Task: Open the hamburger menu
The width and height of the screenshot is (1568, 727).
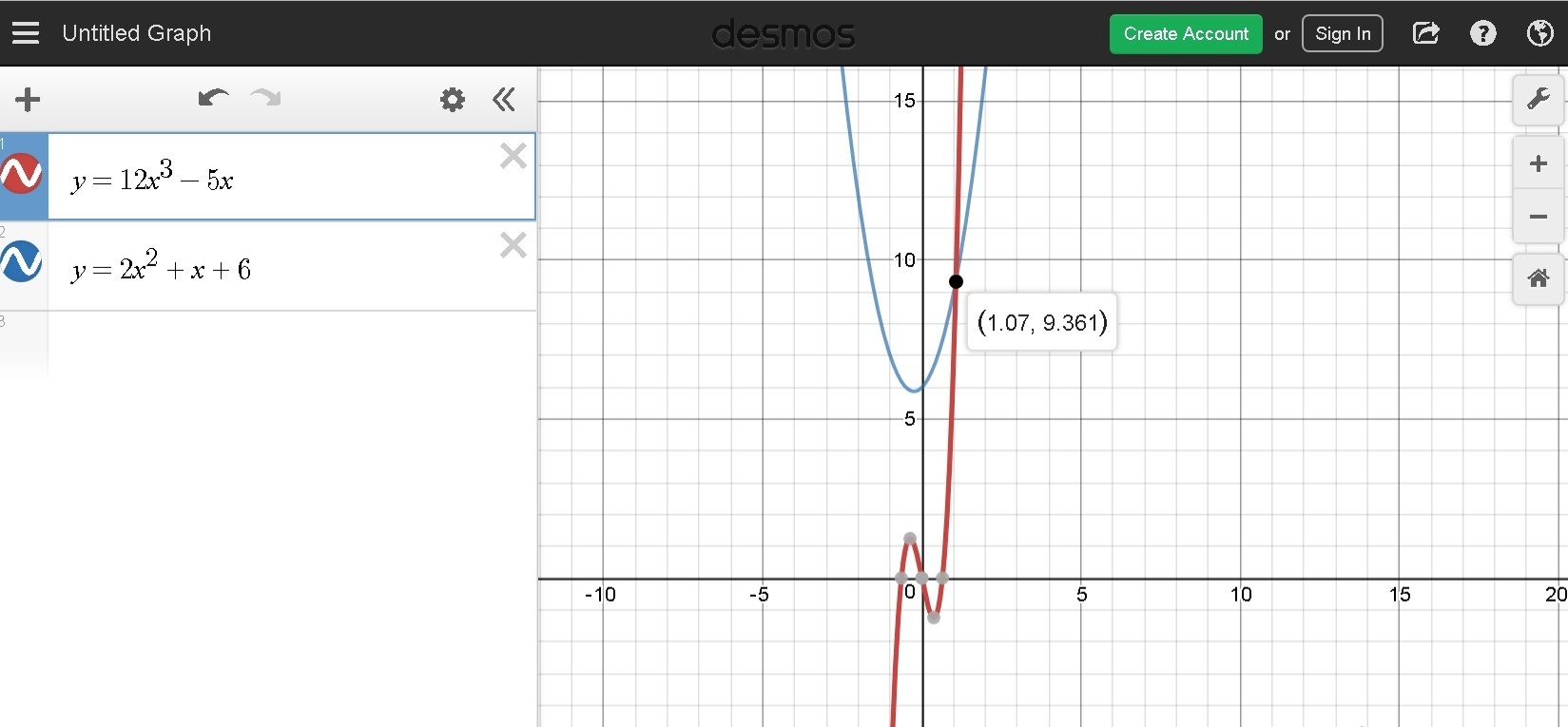Action: pyautogui.click(x=26, y=33)
